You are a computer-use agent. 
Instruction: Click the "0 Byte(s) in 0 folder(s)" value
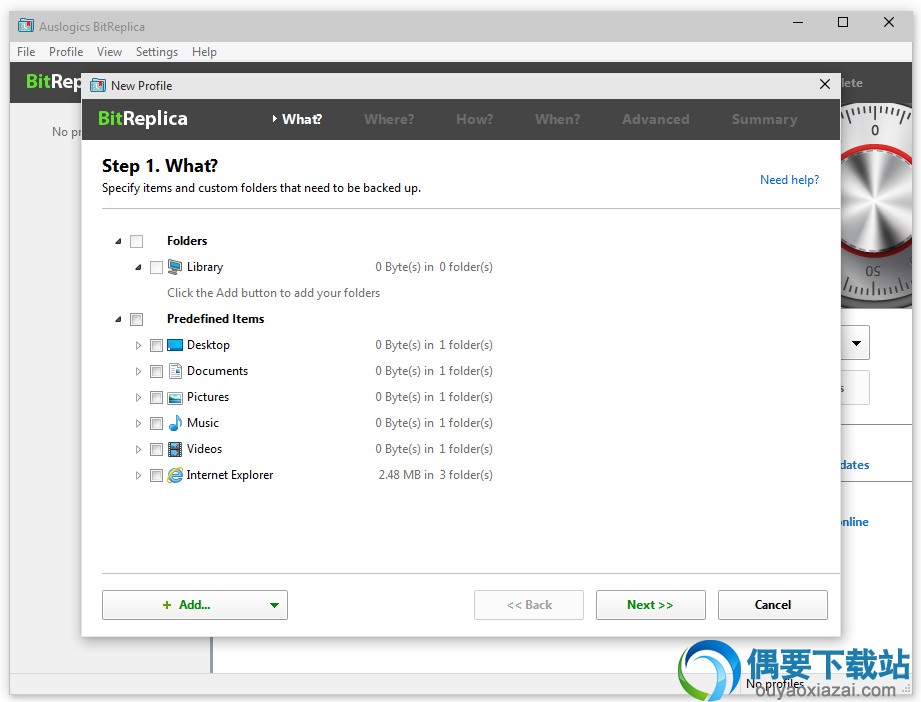click(434, 267)
